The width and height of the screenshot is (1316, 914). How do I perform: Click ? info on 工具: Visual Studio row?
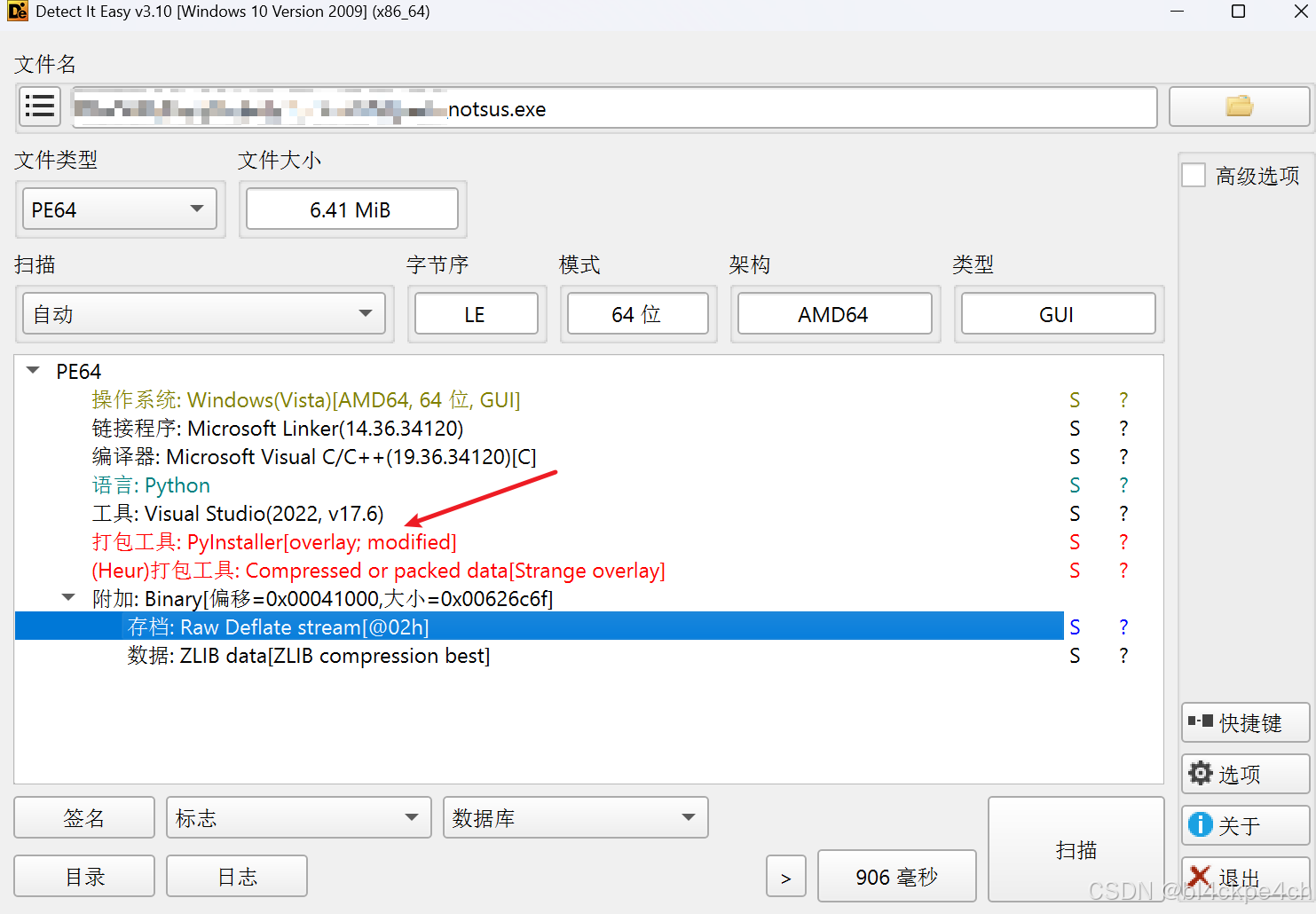coord(1123,514)
